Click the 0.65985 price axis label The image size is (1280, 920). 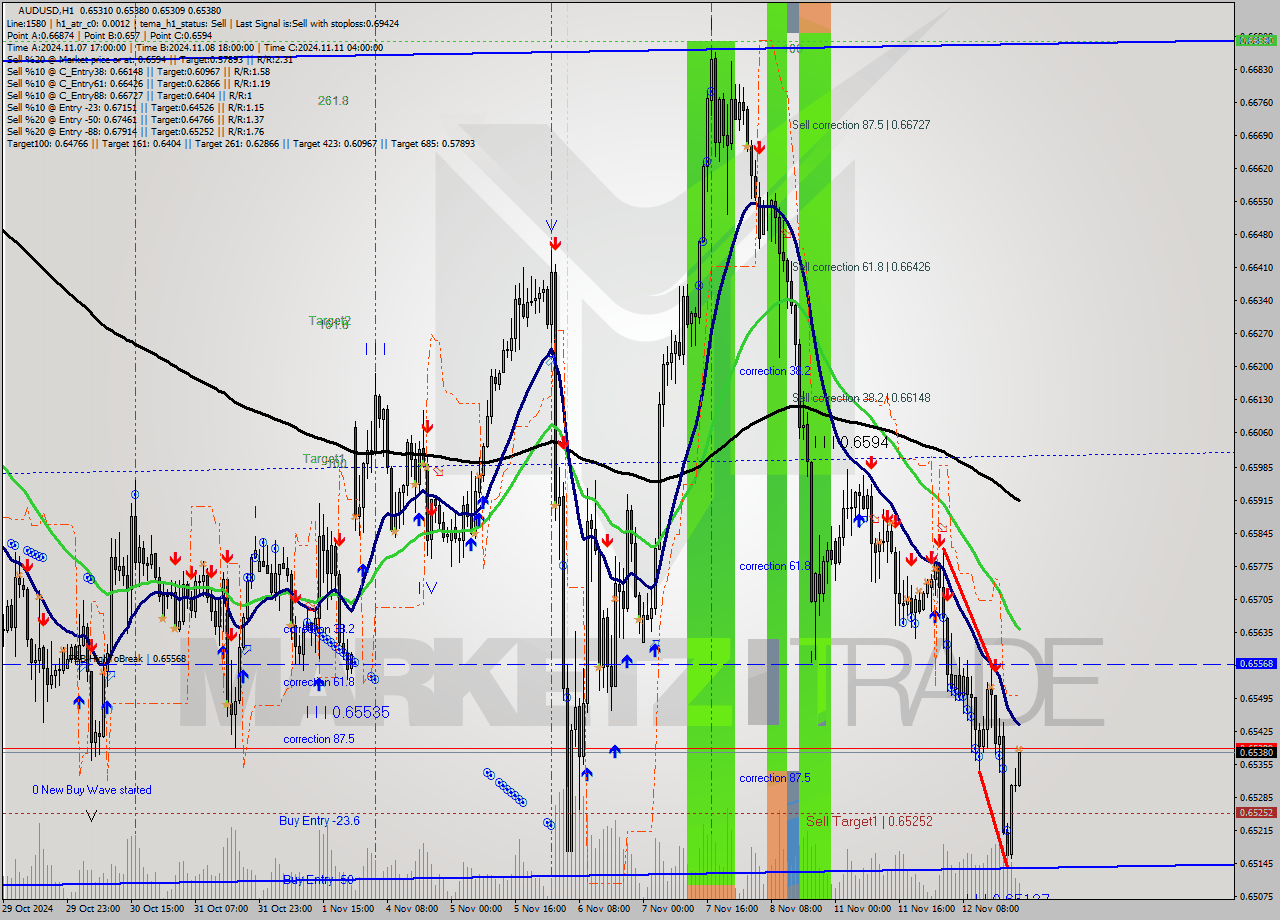[x=1256, y=466]
